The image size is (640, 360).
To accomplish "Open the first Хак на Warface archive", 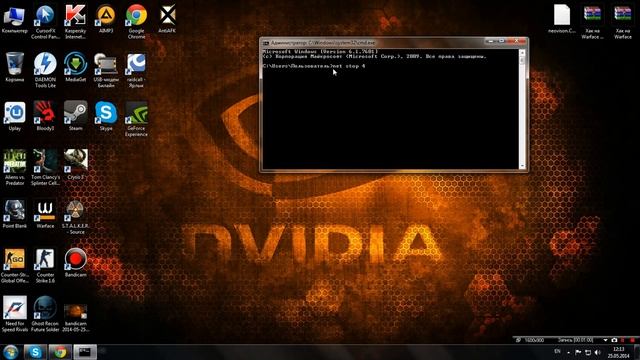I will (x=592, y=22).
